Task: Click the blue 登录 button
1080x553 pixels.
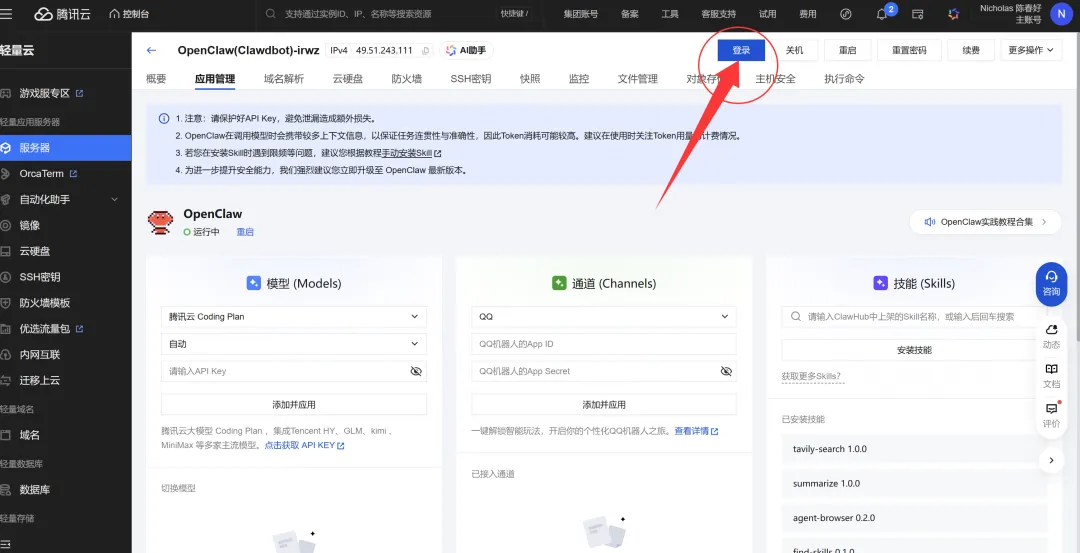Action: (x=741, y=50)
